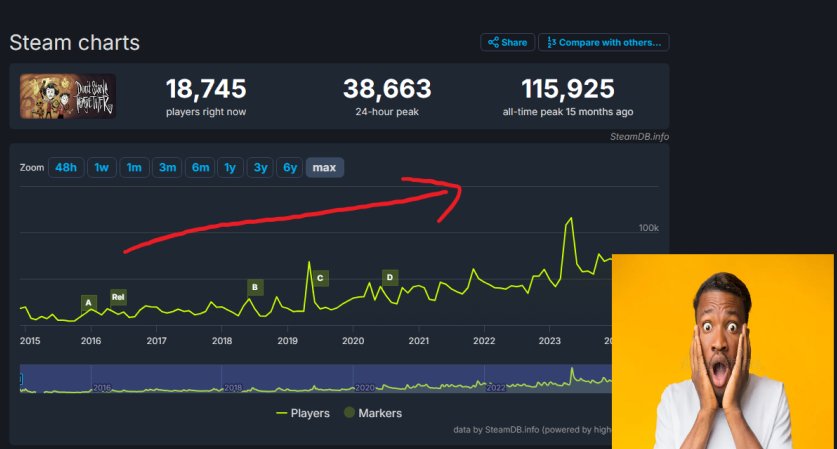Image resolution: width=837 pixels, height=449 pixels.
Task: Click marker A on the chart
Action: [89, 301]
